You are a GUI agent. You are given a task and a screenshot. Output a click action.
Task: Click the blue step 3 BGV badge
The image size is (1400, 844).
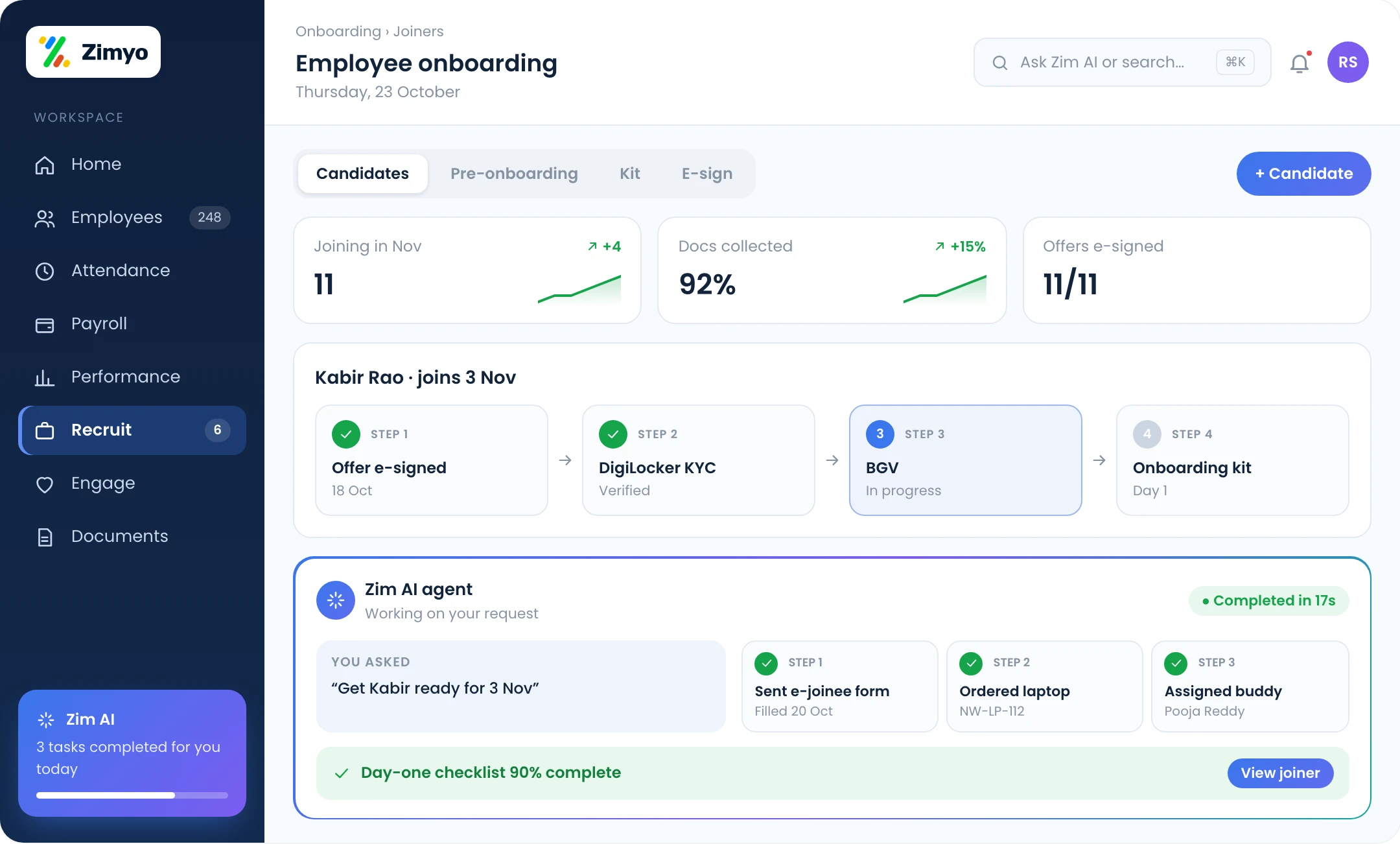click(x=880, y=434)
